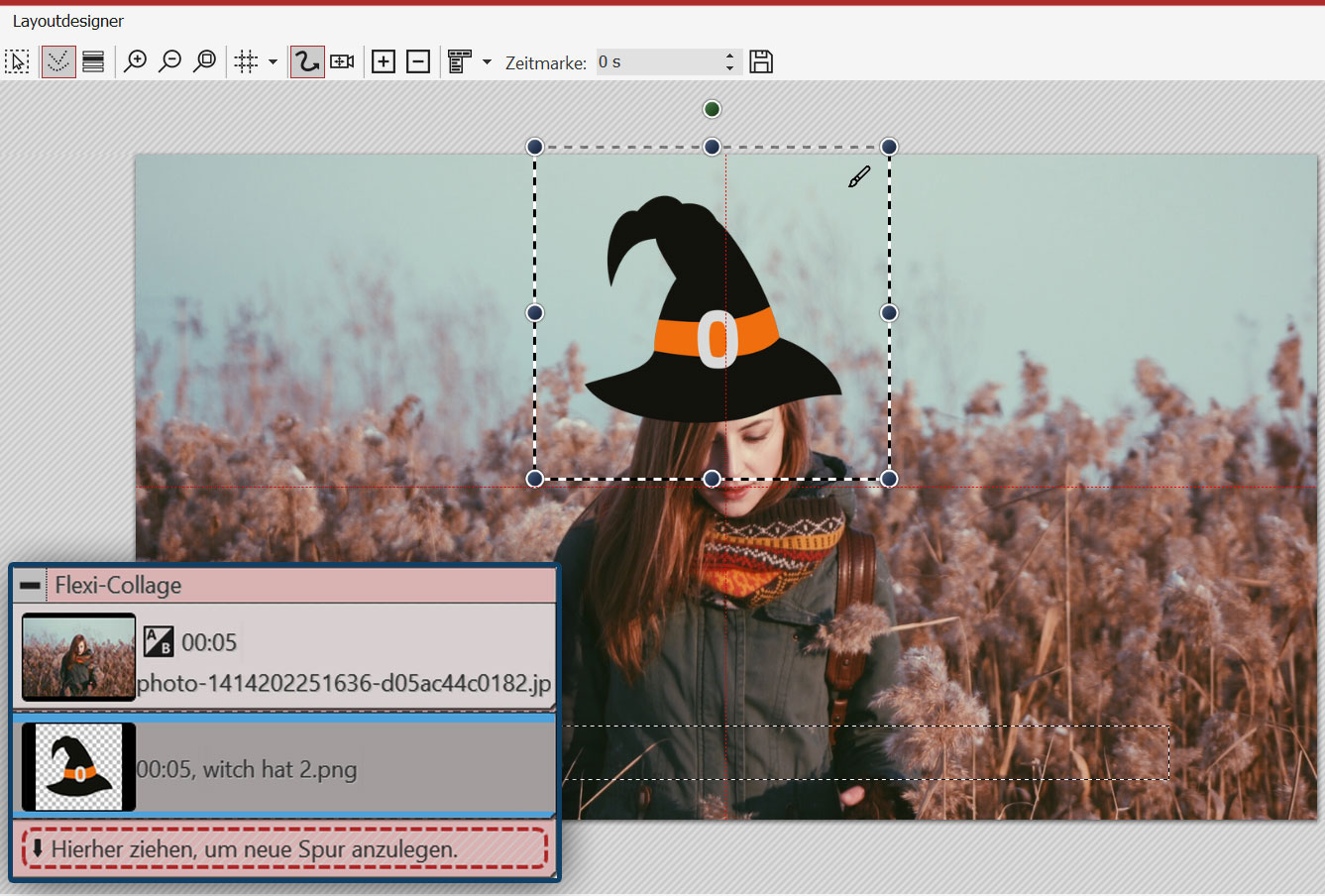Click the selection frame tool icon
The image size is (1325, 896).
[x=17, y=62]
